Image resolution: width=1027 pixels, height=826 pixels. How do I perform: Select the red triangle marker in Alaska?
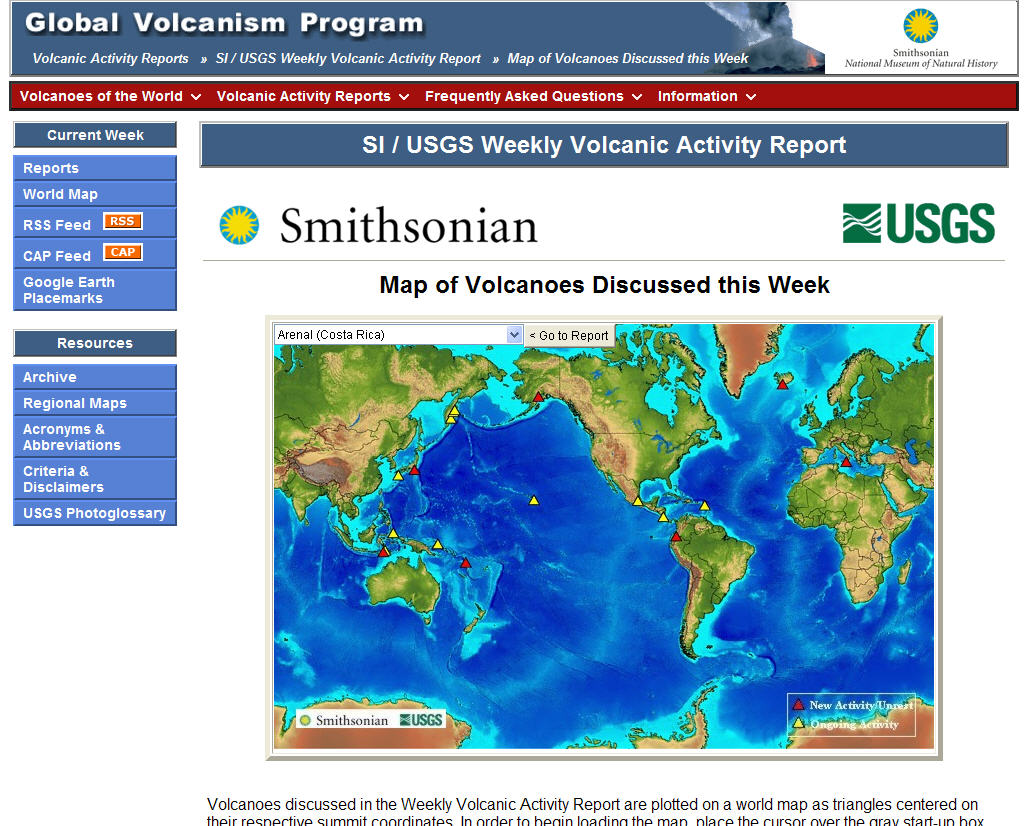click(538, 397)
